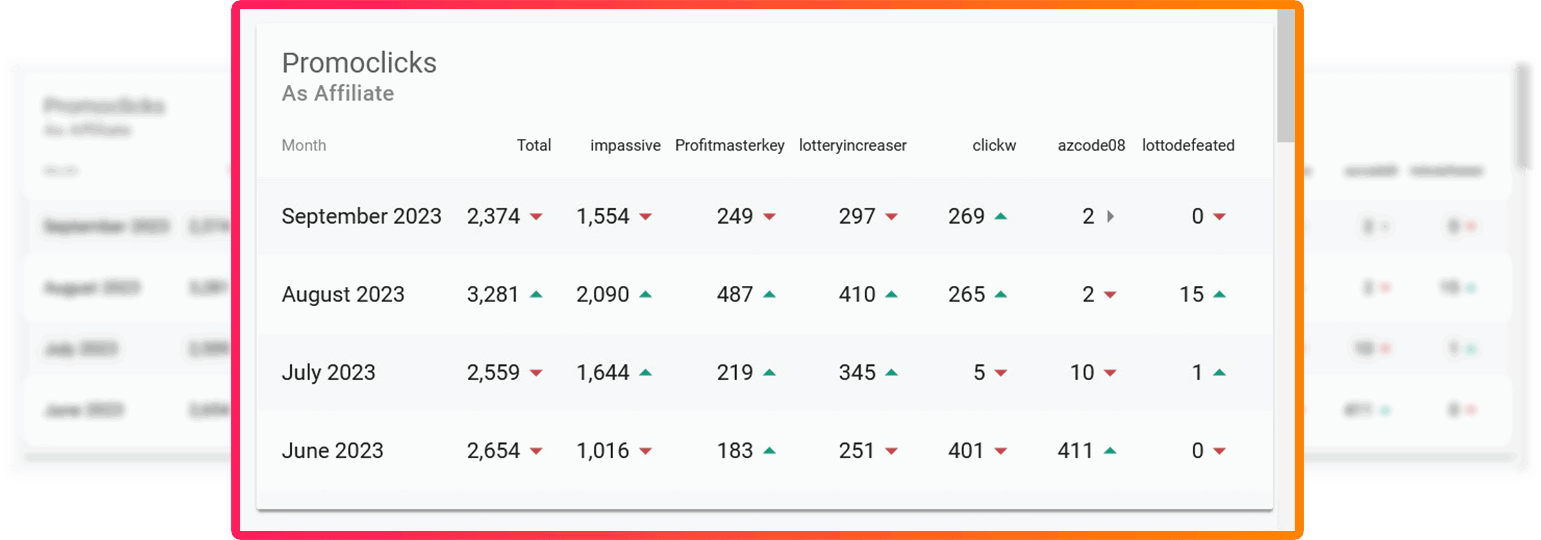This screenshot has width=1541, height=540.
Task: Click the green up arrow beside July Profitmasterkey 219
Action: [x=769, y=373]
